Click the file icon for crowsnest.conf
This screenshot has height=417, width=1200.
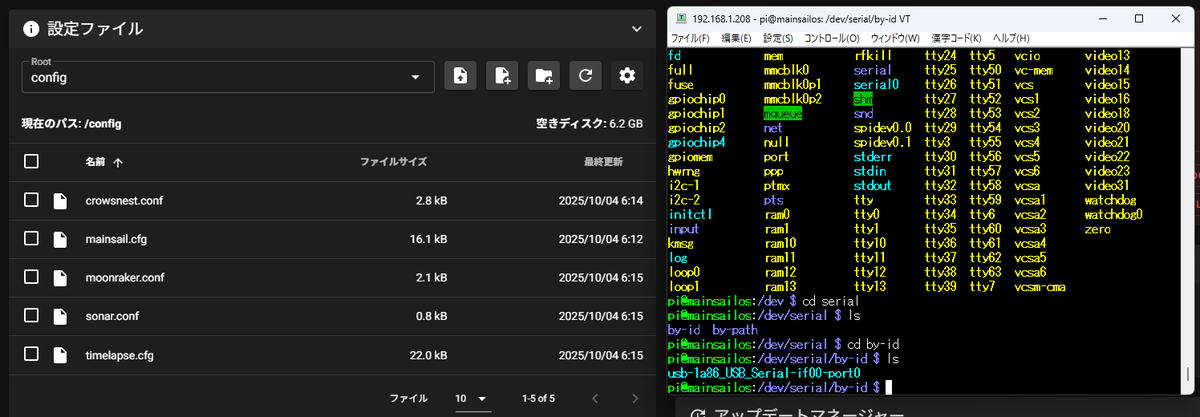click(60, 200)
